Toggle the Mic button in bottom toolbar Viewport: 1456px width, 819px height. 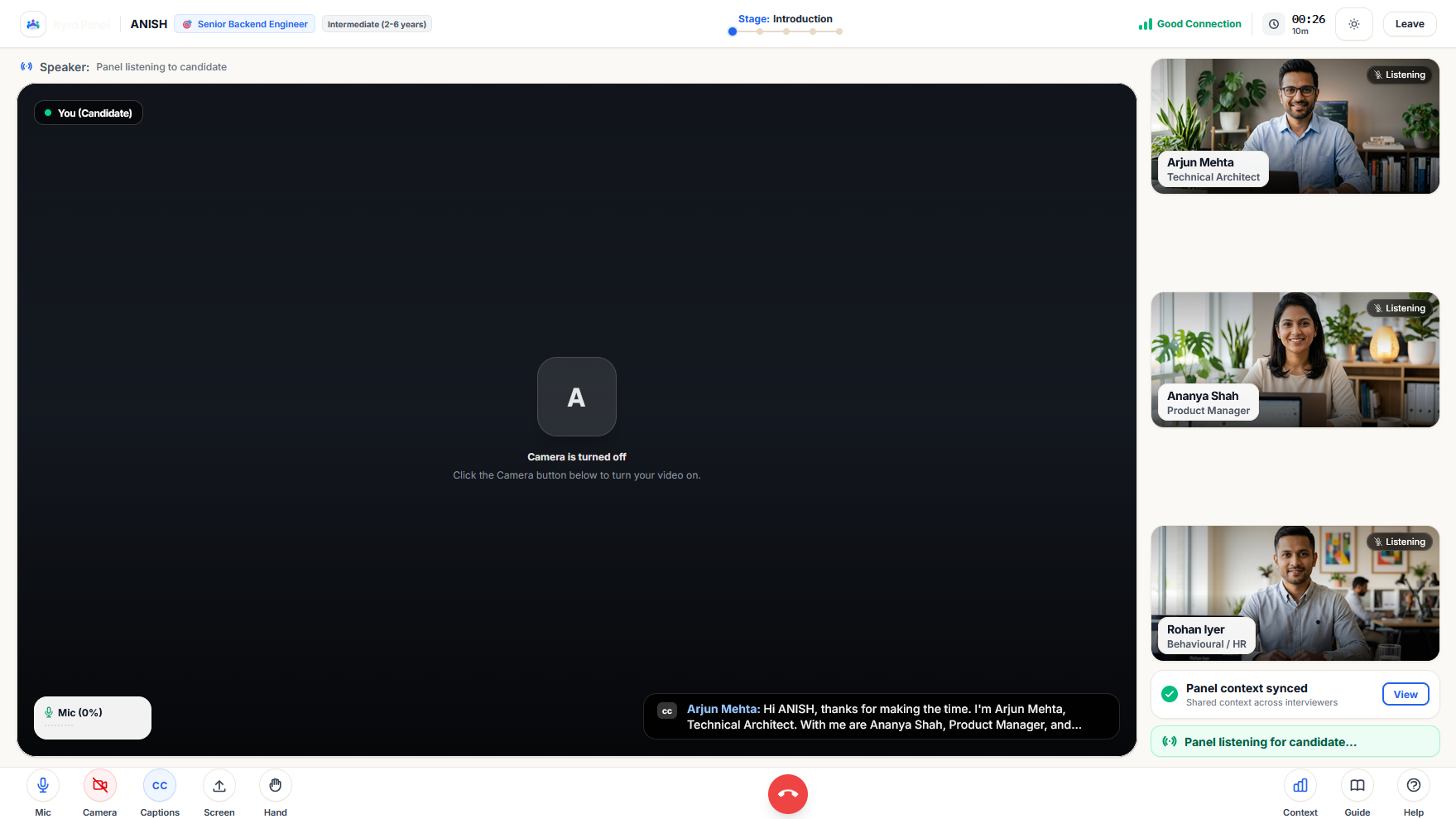click(x=43, y=785)
